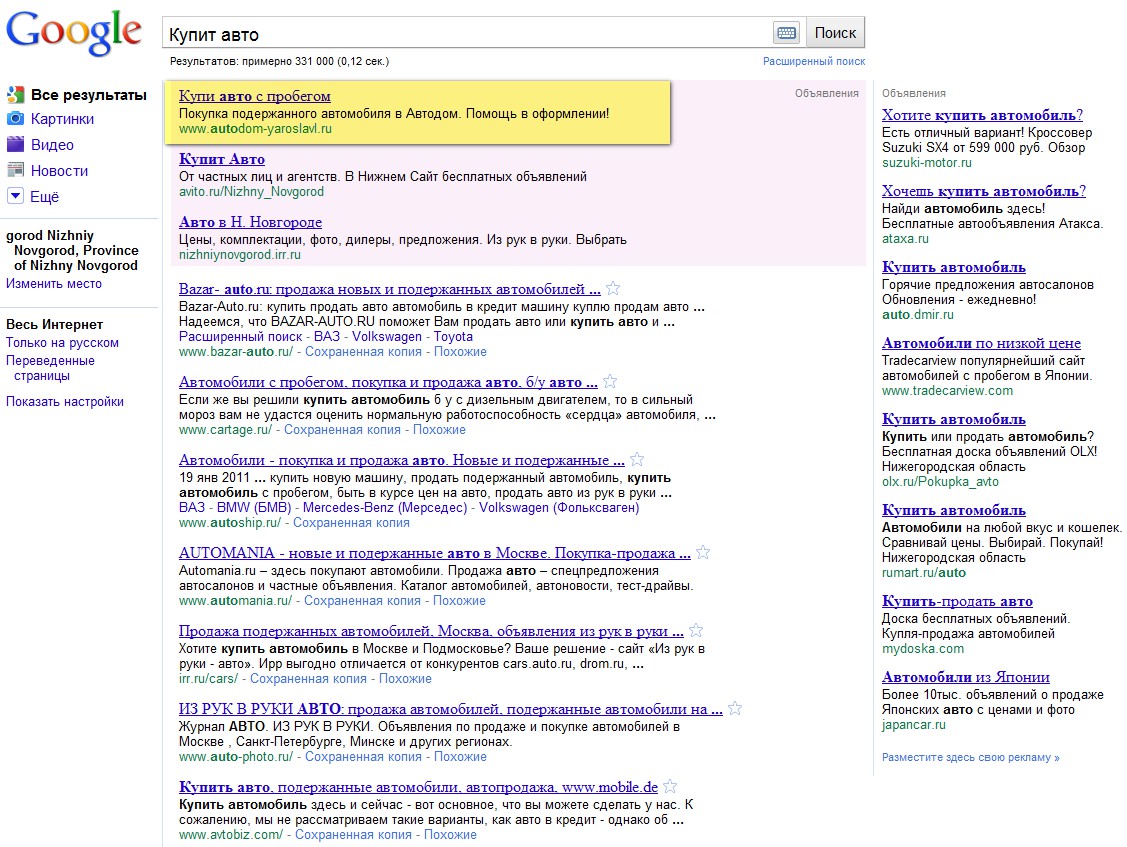Viewport: 1127px width, 847px height.
Task: Open Автомобили из Японии ad
Action: (965, 677)
